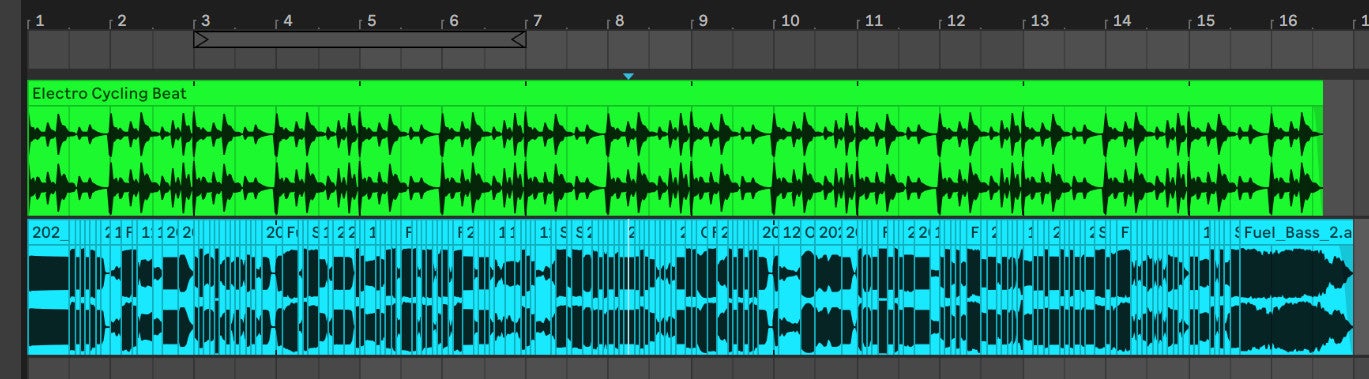
Task: Click bar 5 on the beat-time ruler
Action: point(370,20)
